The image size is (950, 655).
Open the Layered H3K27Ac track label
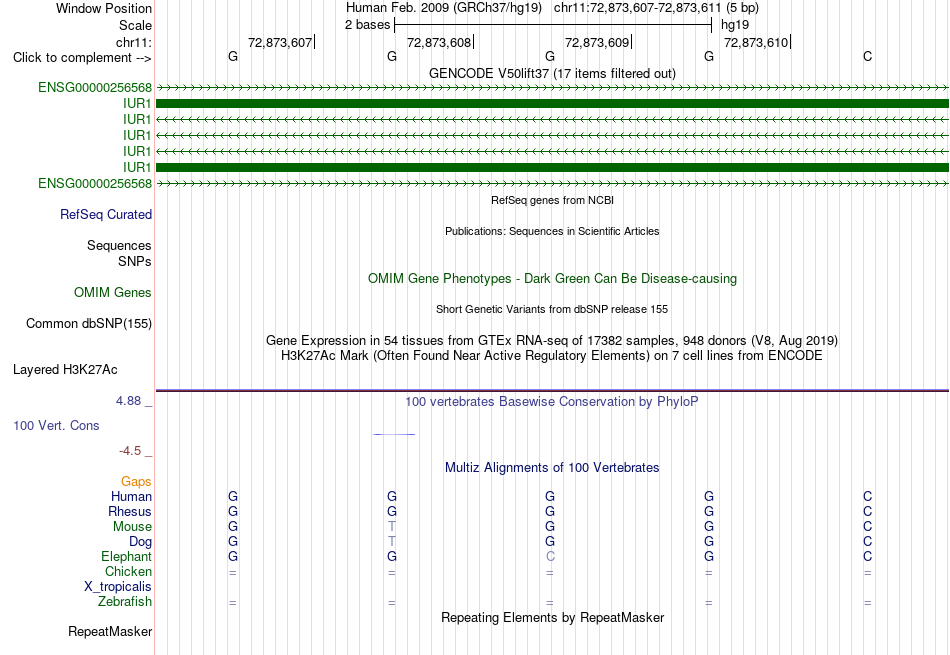point(65,370)
